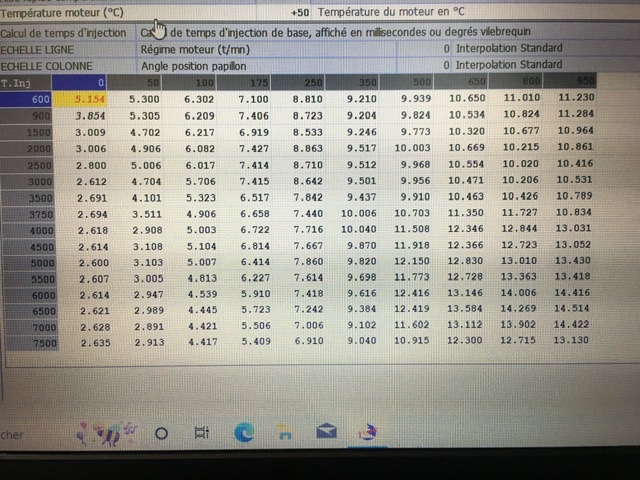Click the bee illustration in the search bar

108,432
